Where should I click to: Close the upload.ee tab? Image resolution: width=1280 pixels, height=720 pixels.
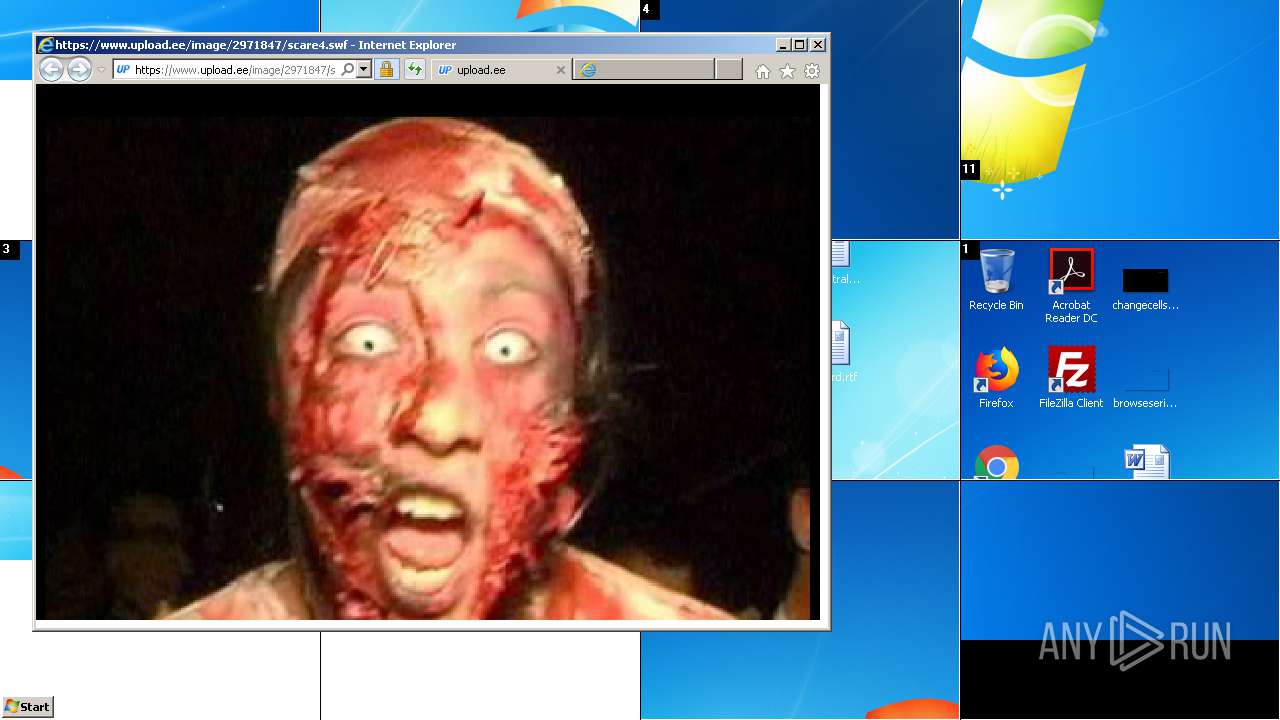(560, 70)
